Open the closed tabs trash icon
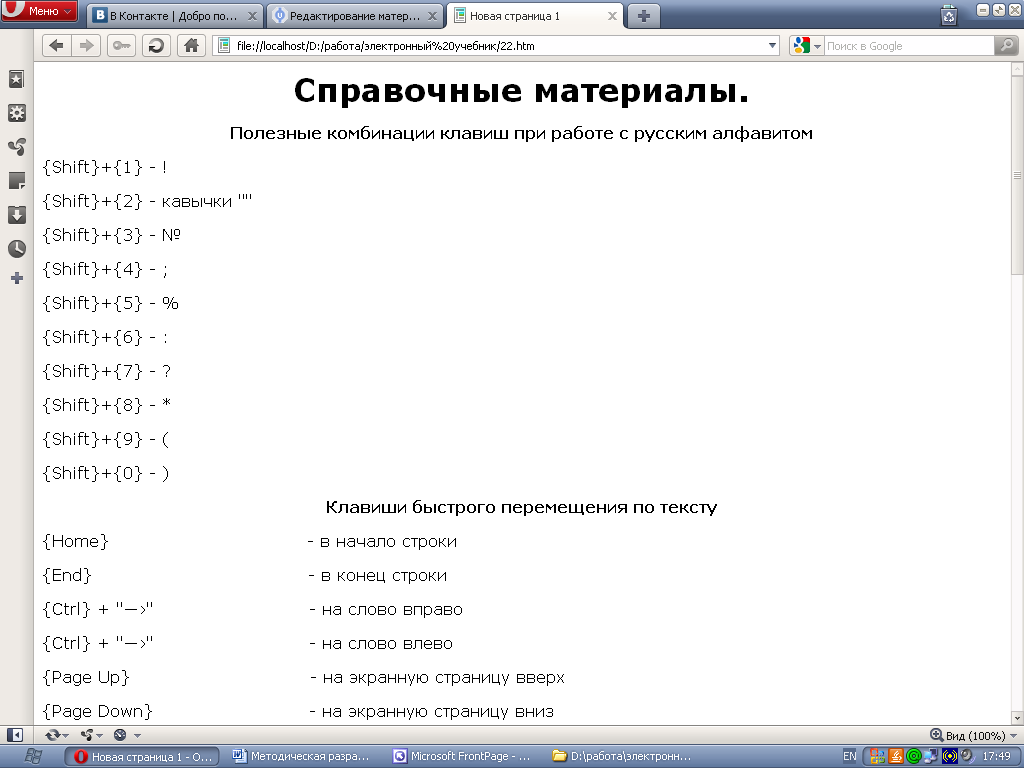 click(x=948, y=15)
